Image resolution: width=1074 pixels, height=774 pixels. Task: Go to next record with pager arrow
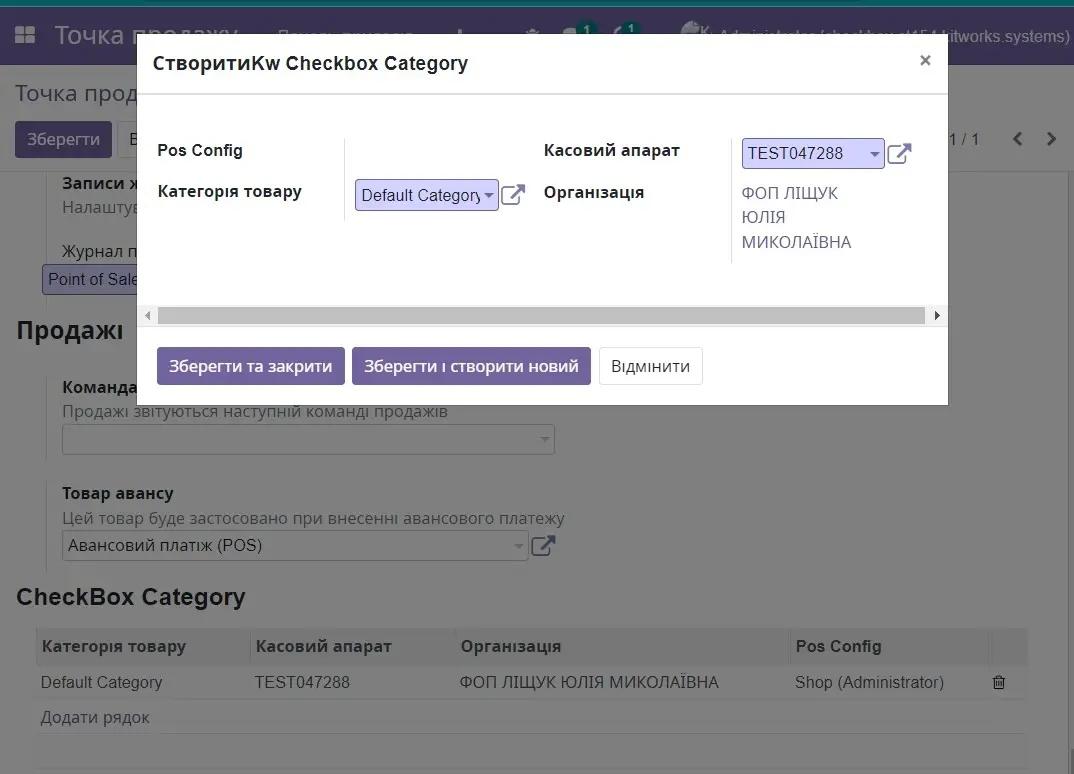coord(1051,139)
